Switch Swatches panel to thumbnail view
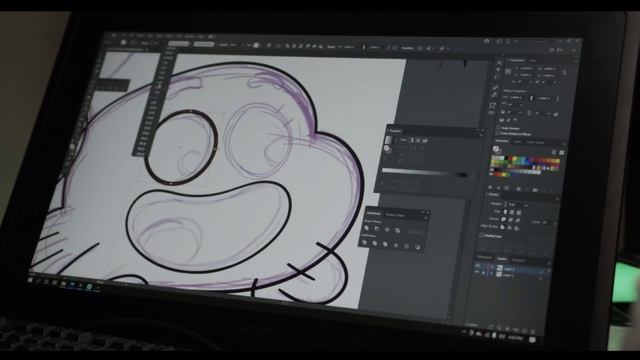Image resolution: width=640 pixels, height=360 pixels. pos(562,153)
